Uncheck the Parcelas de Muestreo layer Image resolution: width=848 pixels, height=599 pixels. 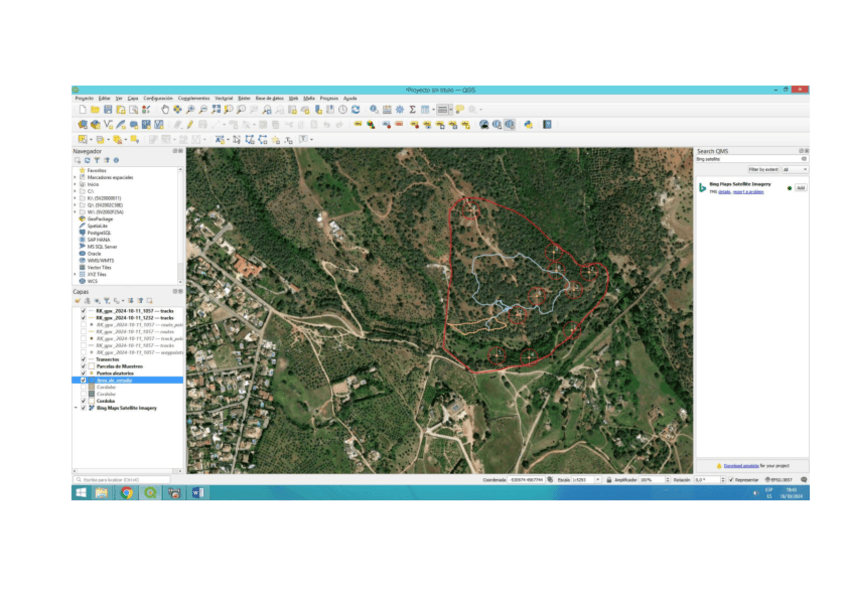pyautogui.click(x=84, y=366)
